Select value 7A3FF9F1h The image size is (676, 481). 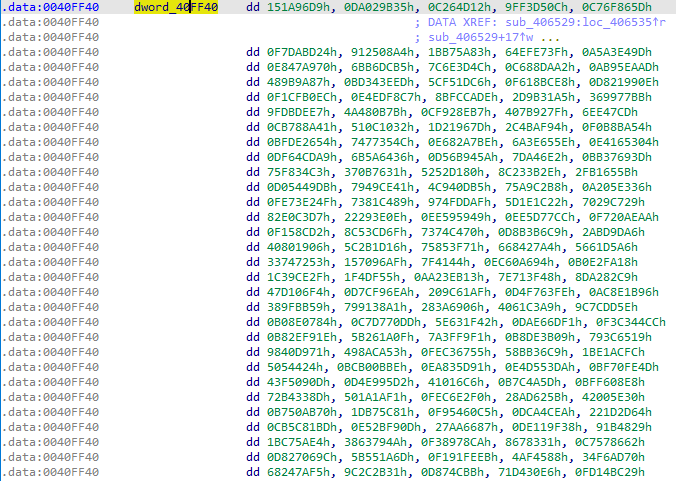(x=460, y=337)
